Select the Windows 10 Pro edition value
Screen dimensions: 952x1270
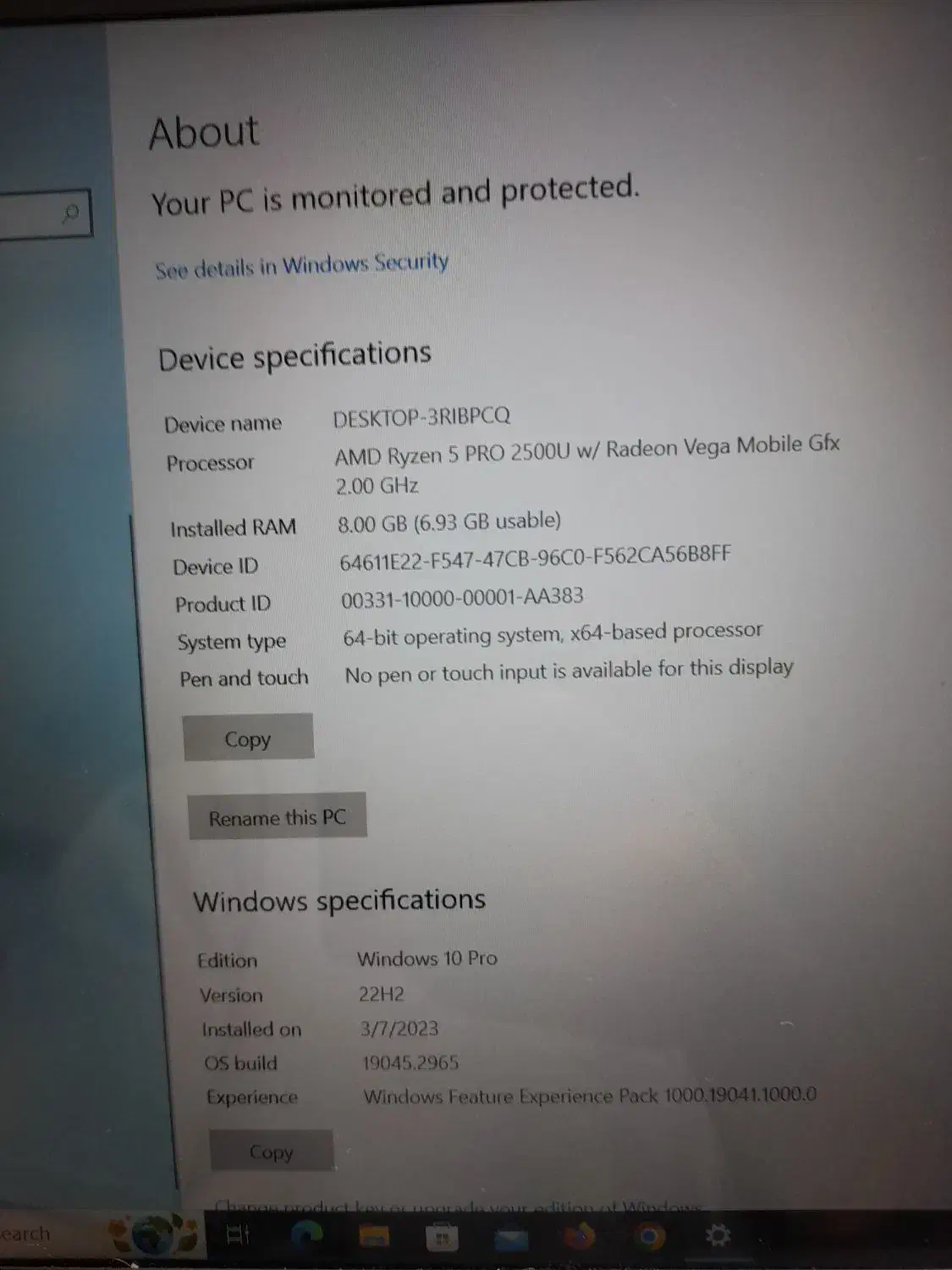pos(427,958)
